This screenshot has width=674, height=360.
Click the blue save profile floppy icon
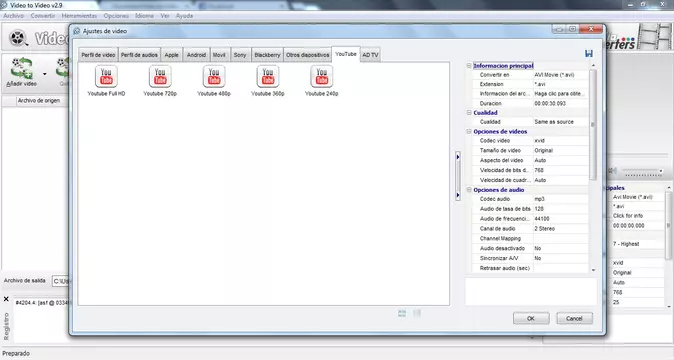click(589, 53)
